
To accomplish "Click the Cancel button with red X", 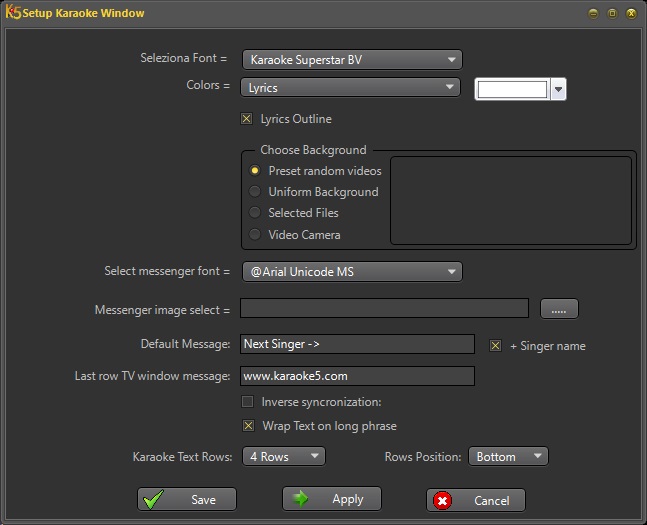I will coord(475,500).
